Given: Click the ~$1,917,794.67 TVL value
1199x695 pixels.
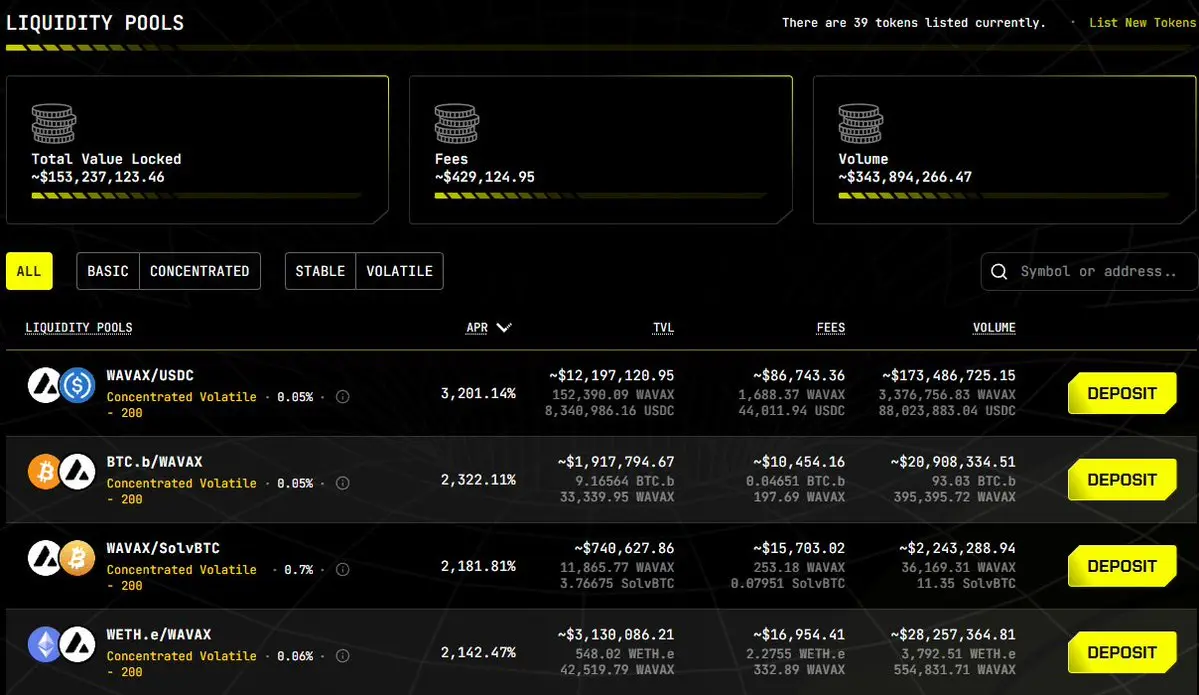Looking at the screenshot, I should [616, 462].
